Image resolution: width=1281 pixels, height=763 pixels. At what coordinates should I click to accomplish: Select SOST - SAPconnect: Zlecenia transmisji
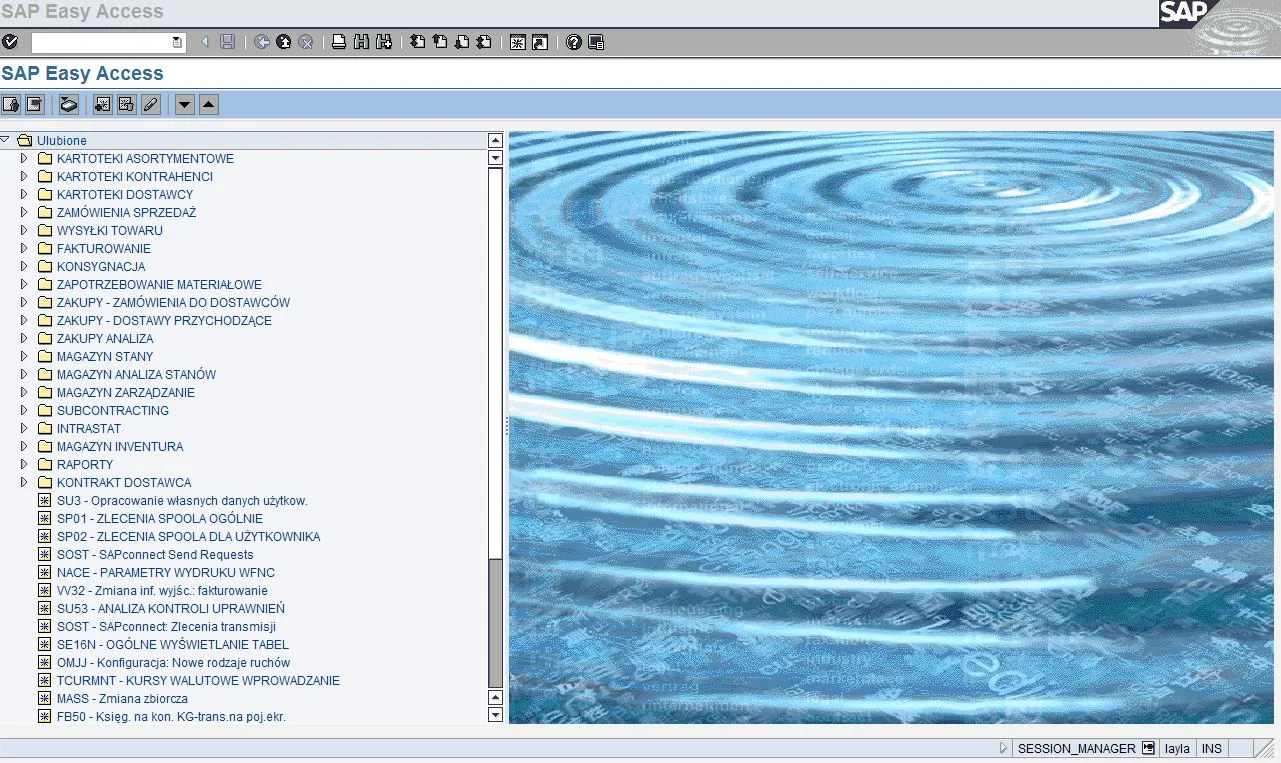click(x=166, y=626)
